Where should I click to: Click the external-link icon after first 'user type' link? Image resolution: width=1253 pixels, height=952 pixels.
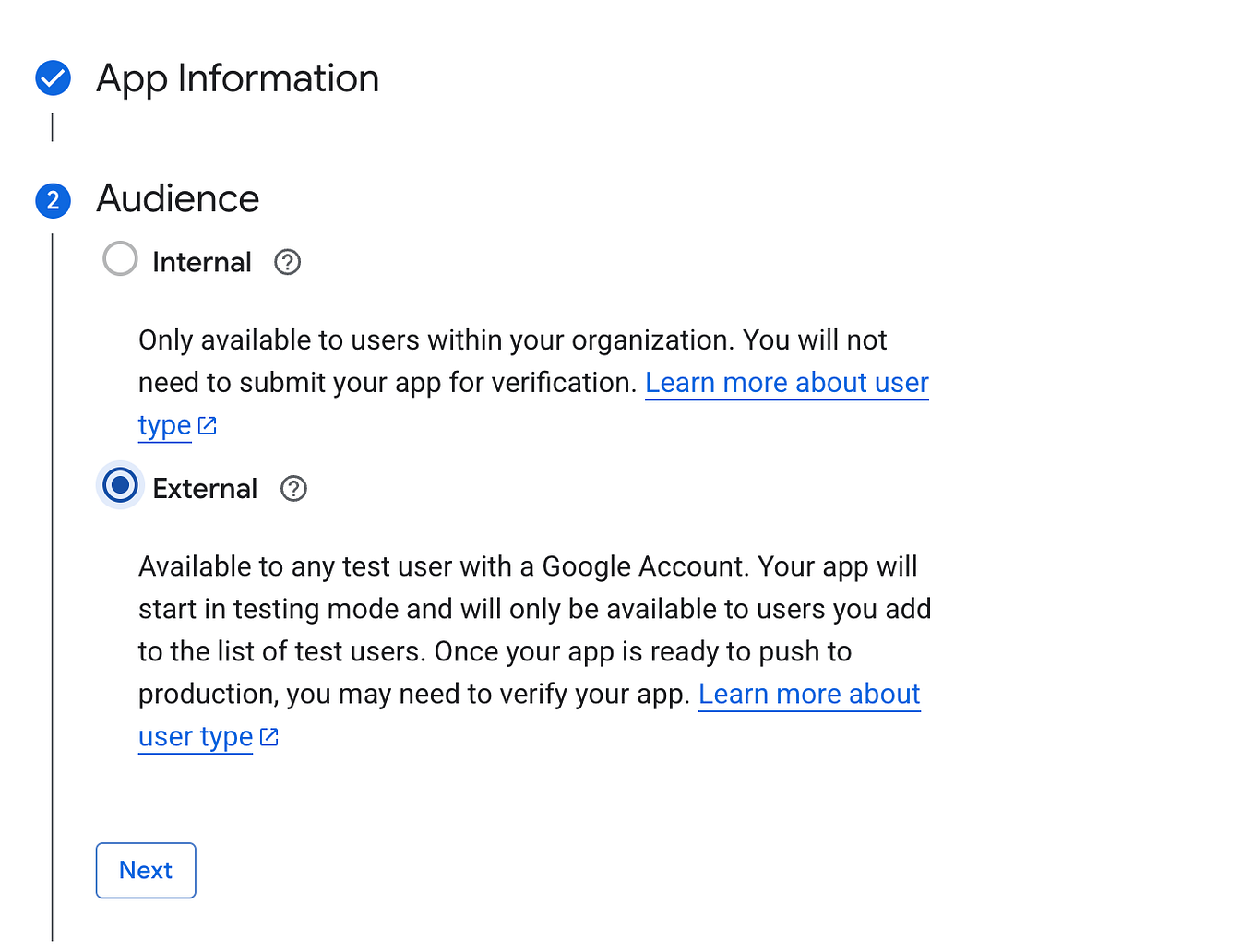coord(208,425)
